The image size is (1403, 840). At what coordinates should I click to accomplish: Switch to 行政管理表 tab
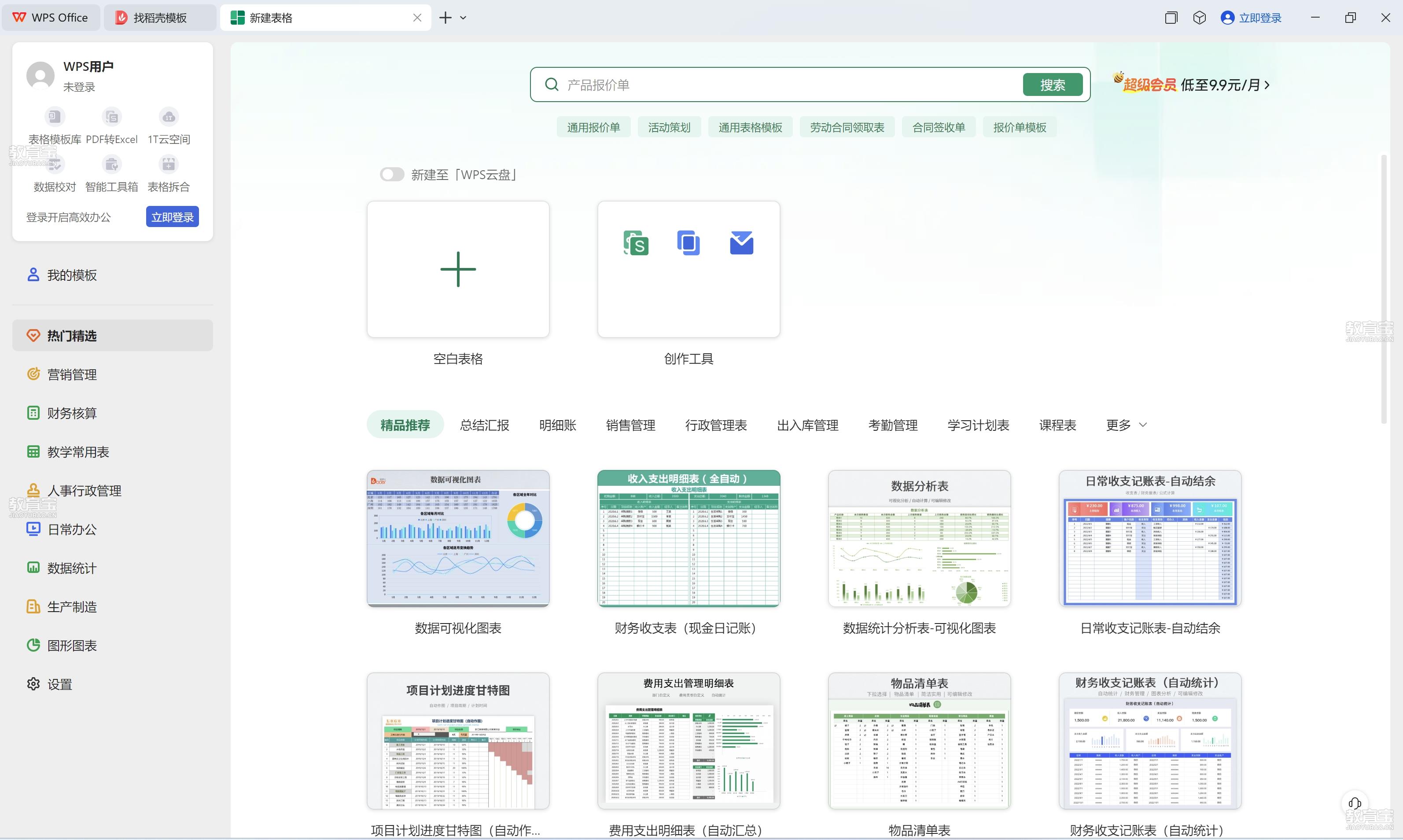(x=716, y=425)
